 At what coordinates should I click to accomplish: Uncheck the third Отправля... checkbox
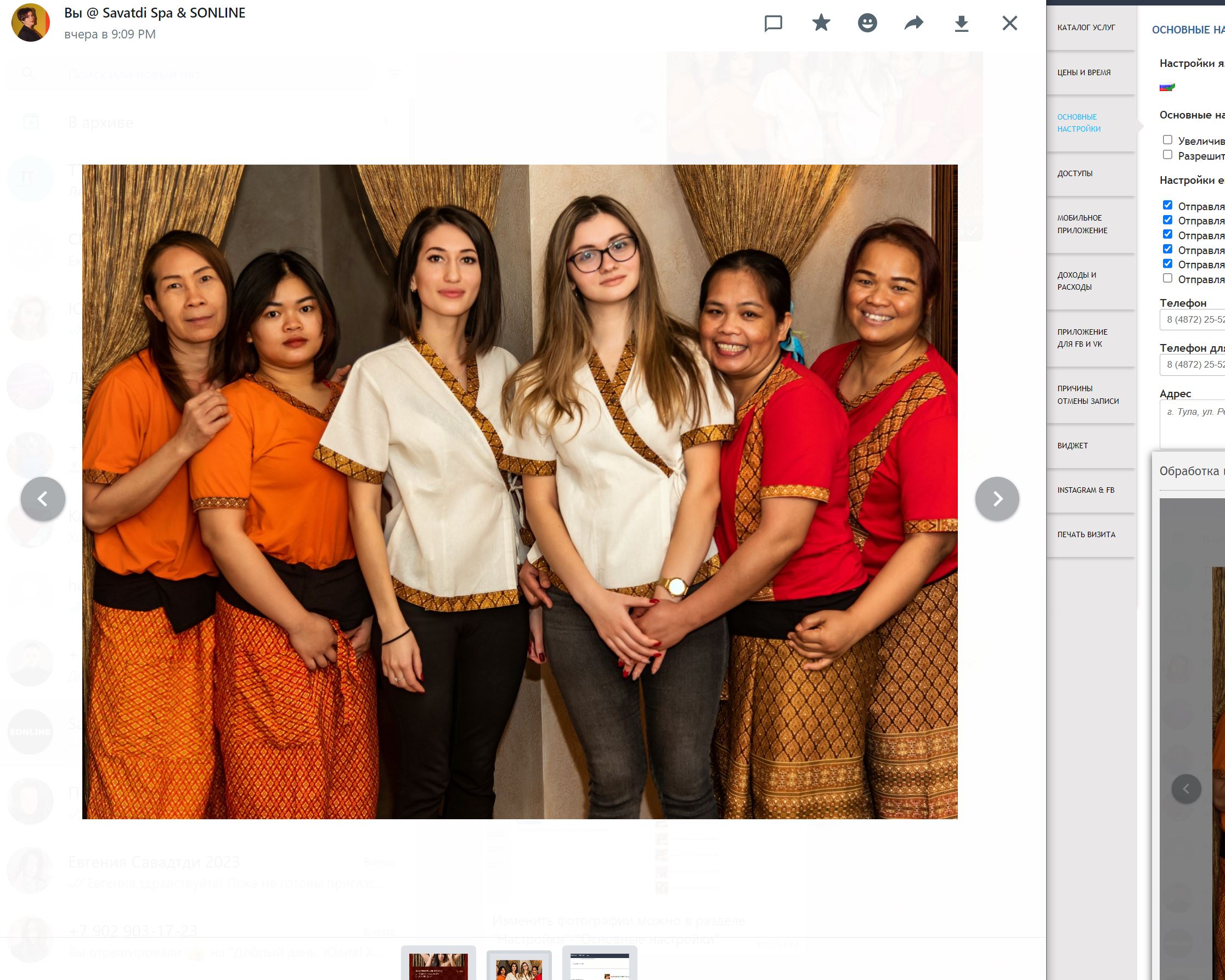1167,234
